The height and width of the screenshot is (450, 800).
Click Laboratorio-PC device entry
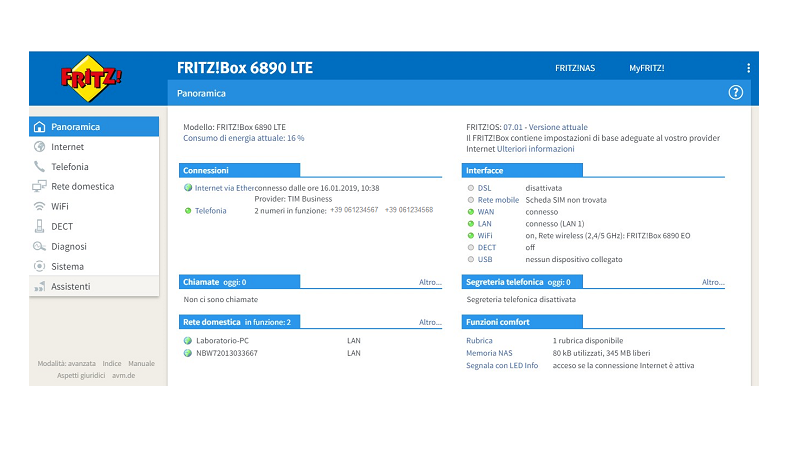tap(222, 340)
